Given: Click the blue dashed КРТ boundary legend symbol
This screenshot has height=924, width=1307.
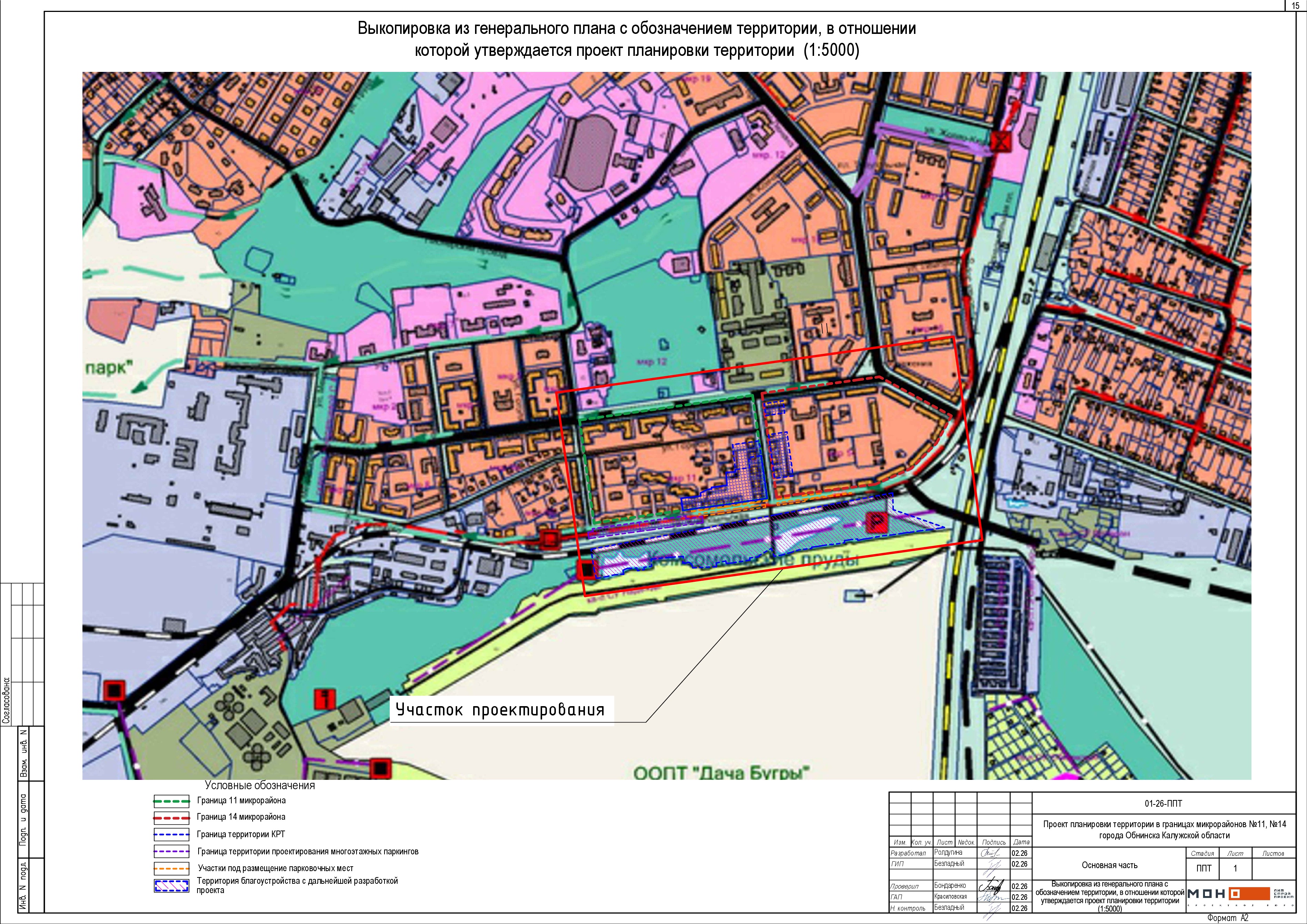Looking at the screenshot, I should pyautogui.click(x=171, y=835).
